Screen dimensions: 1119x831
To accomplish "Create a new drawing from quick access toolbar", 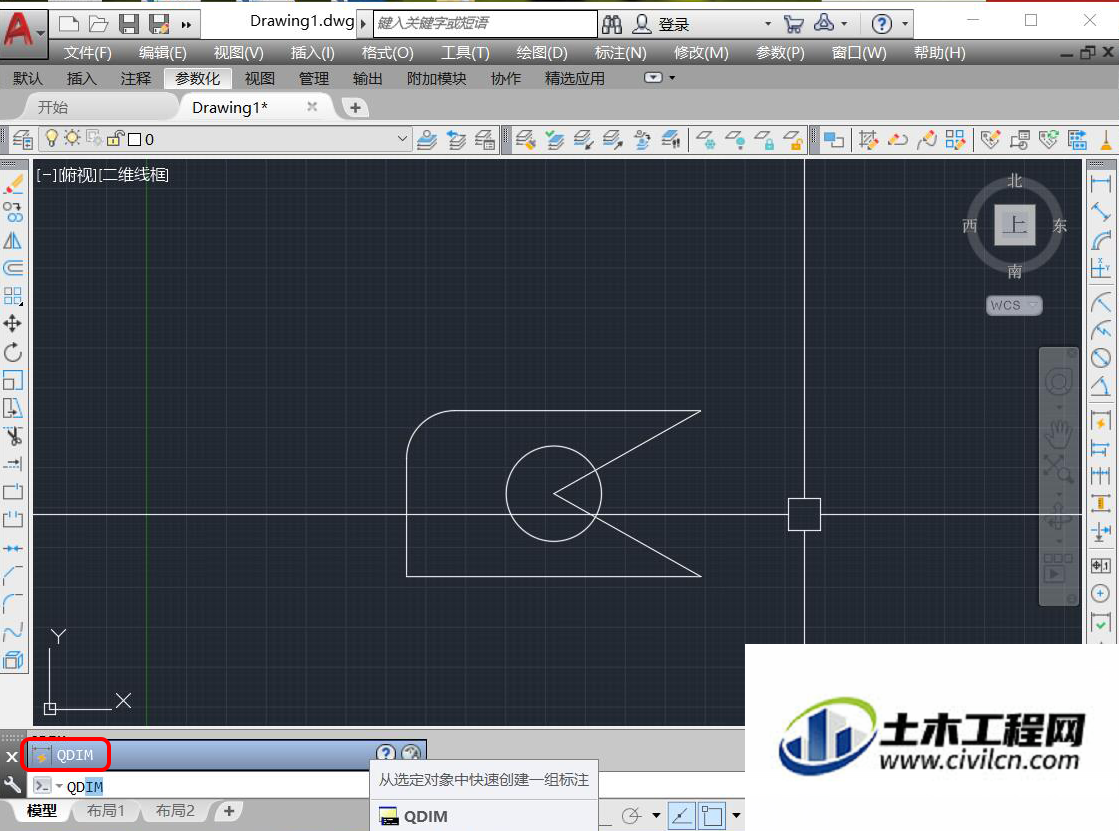I will tap(69, 24).
